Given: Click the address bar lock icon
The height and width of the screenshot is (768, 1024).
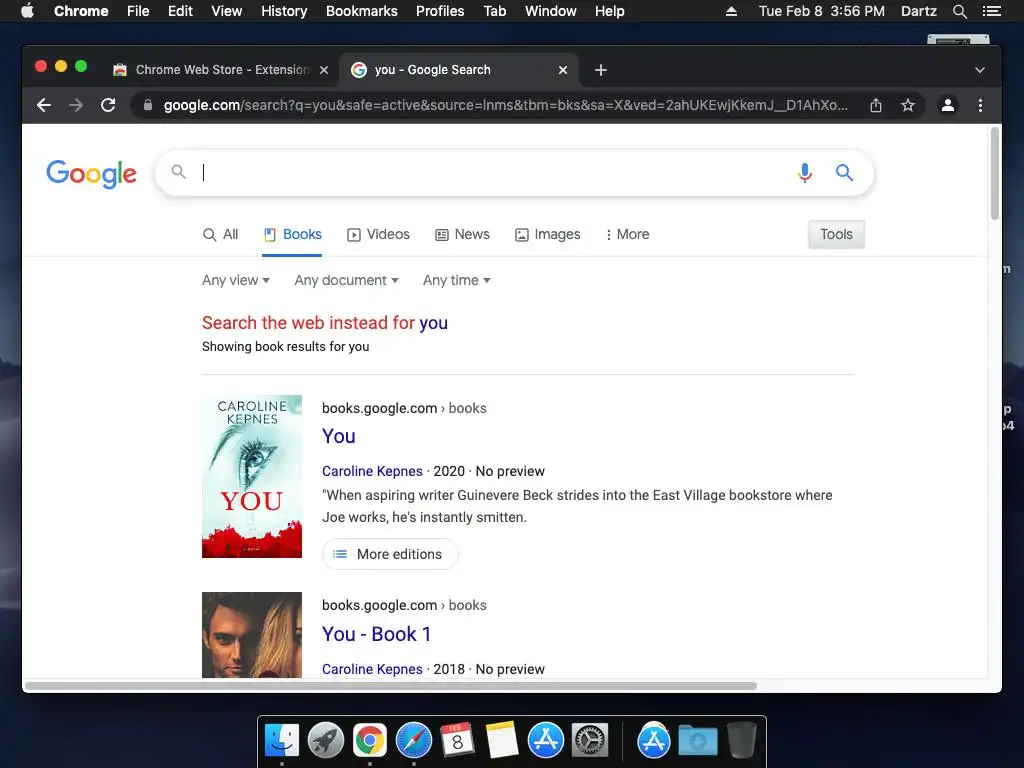Looking at the screenshot, I should tap(148, 105).
